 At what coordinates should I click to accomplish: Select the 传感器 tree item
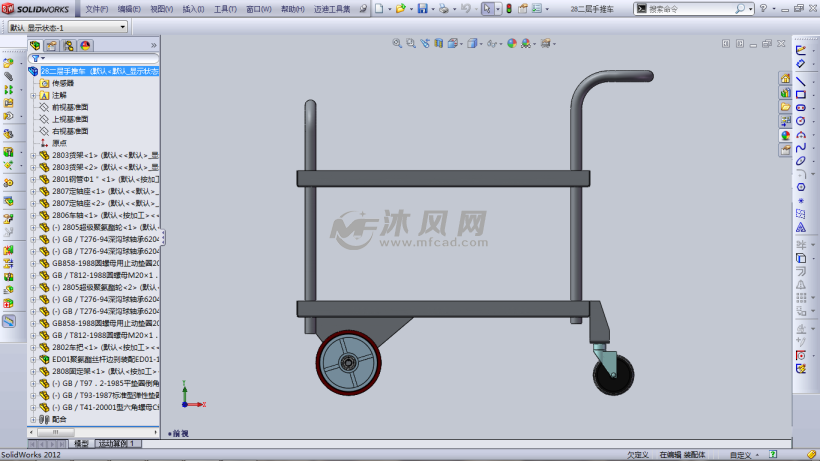coord(63,83)
